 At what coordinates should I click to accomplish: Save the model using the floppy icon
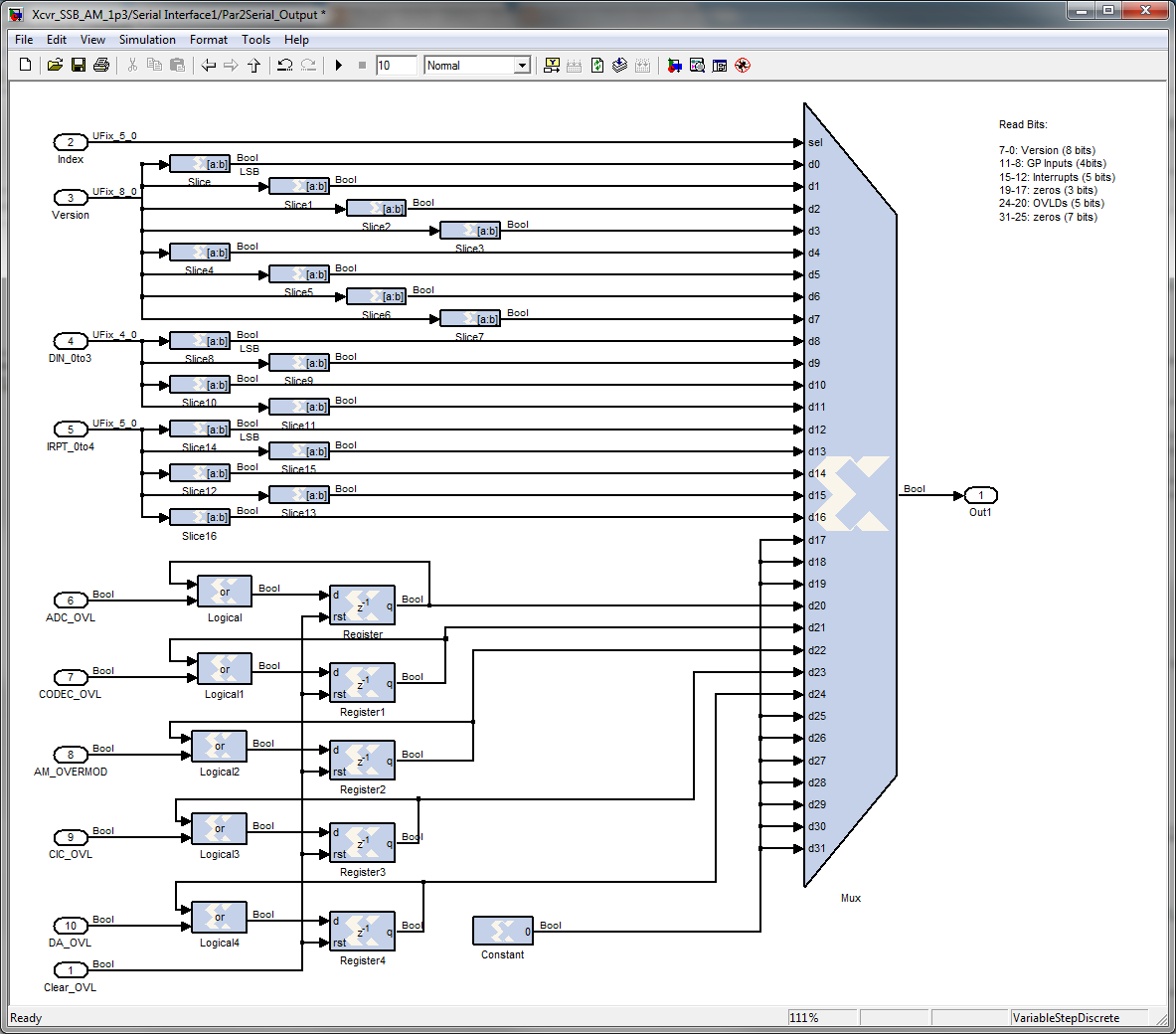78,66
